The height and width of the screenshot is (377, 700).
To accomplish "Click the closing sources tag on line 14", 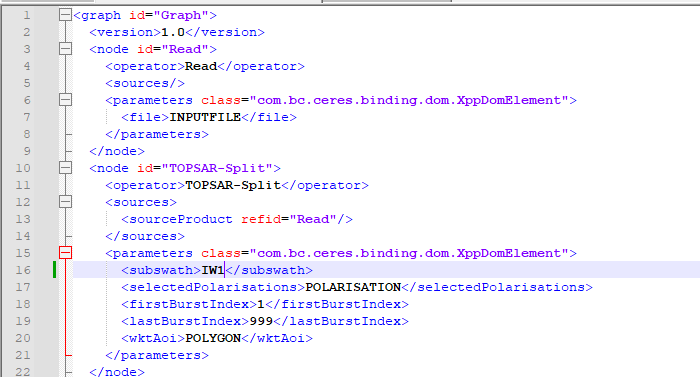I will pos(145,236).
